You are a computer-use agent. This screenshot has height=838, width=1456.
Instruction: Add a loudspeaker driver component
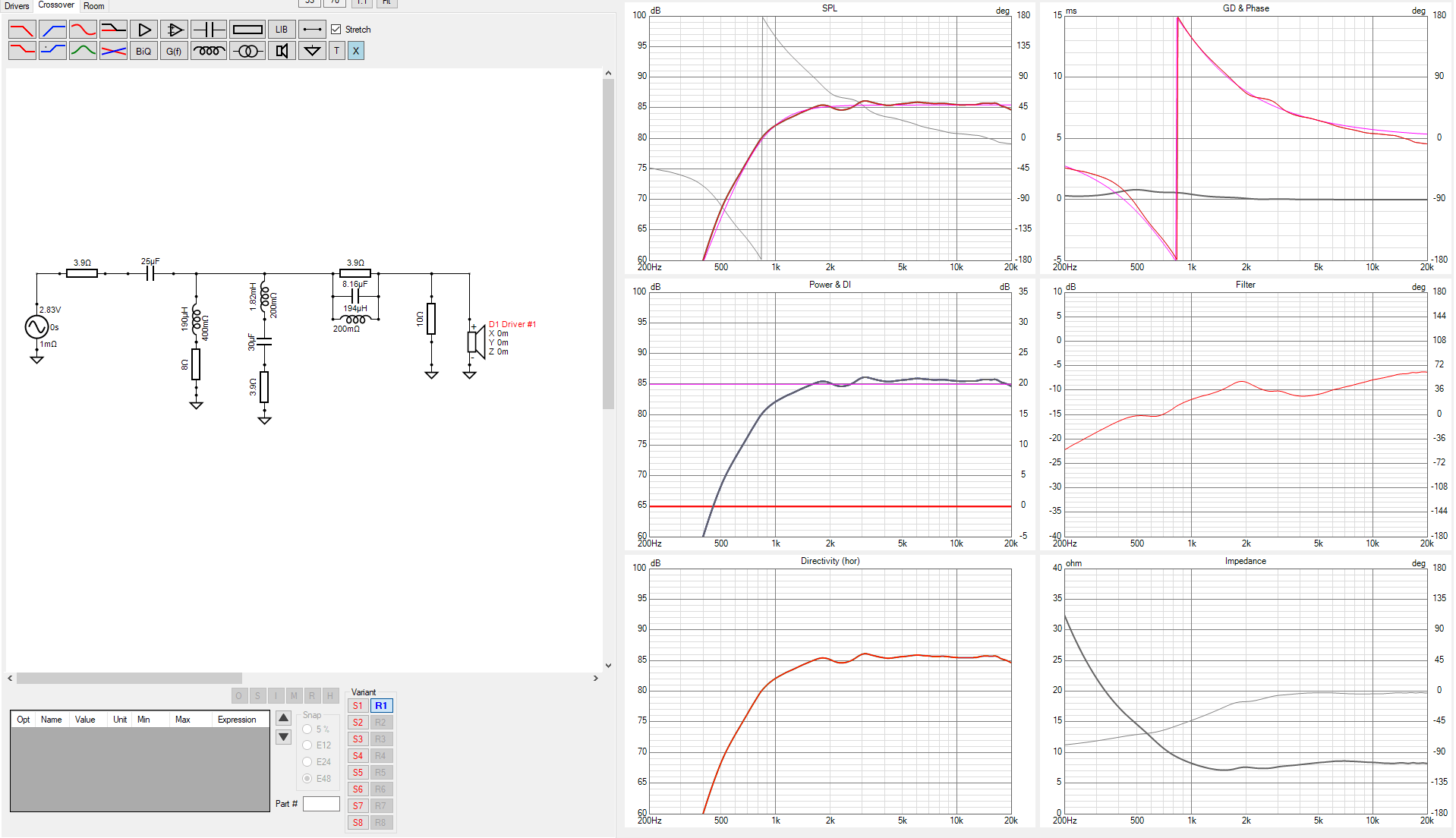(282, 51)
